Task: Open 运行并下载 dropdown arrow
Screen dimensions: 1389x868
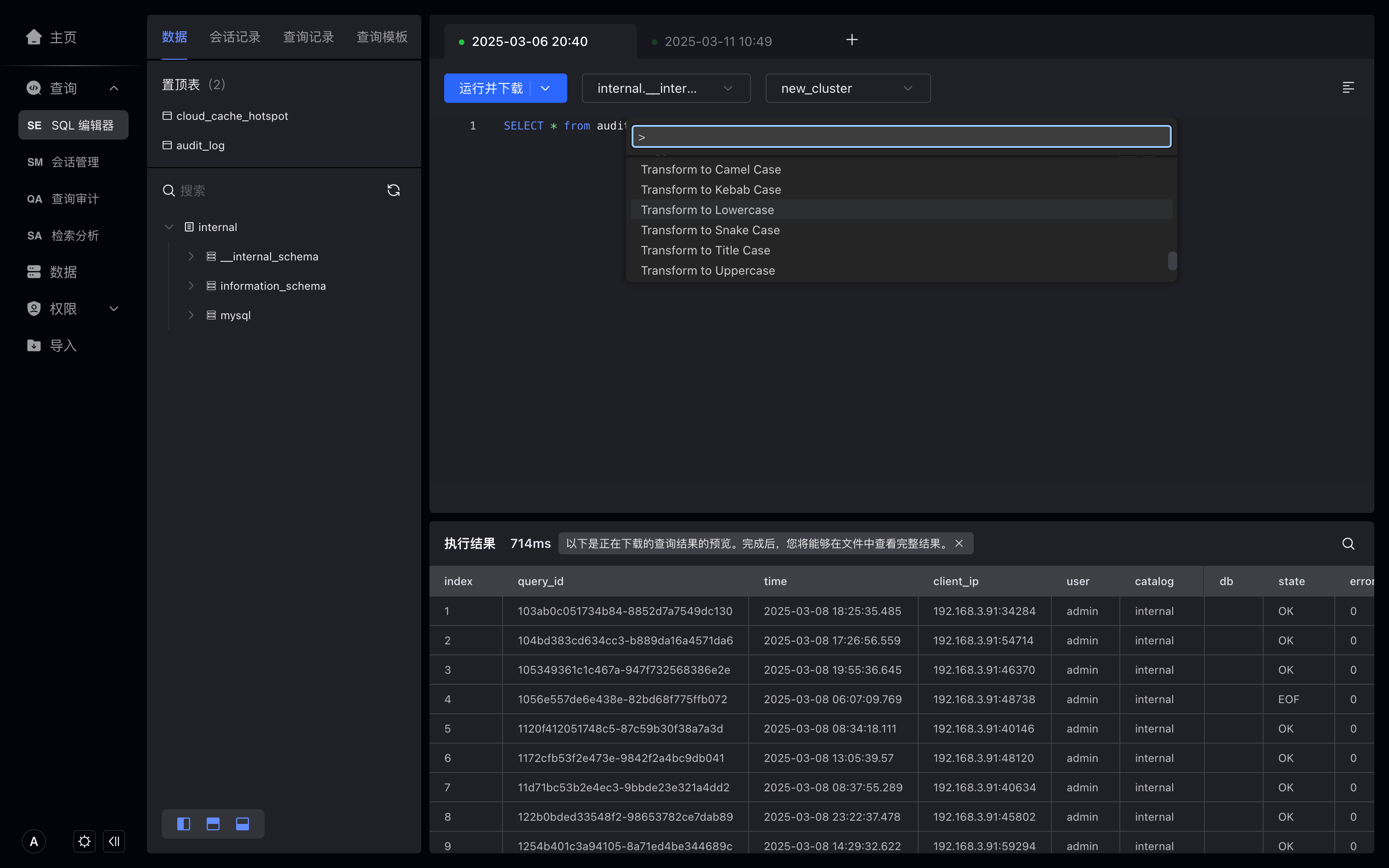Action: pos(546,88)
